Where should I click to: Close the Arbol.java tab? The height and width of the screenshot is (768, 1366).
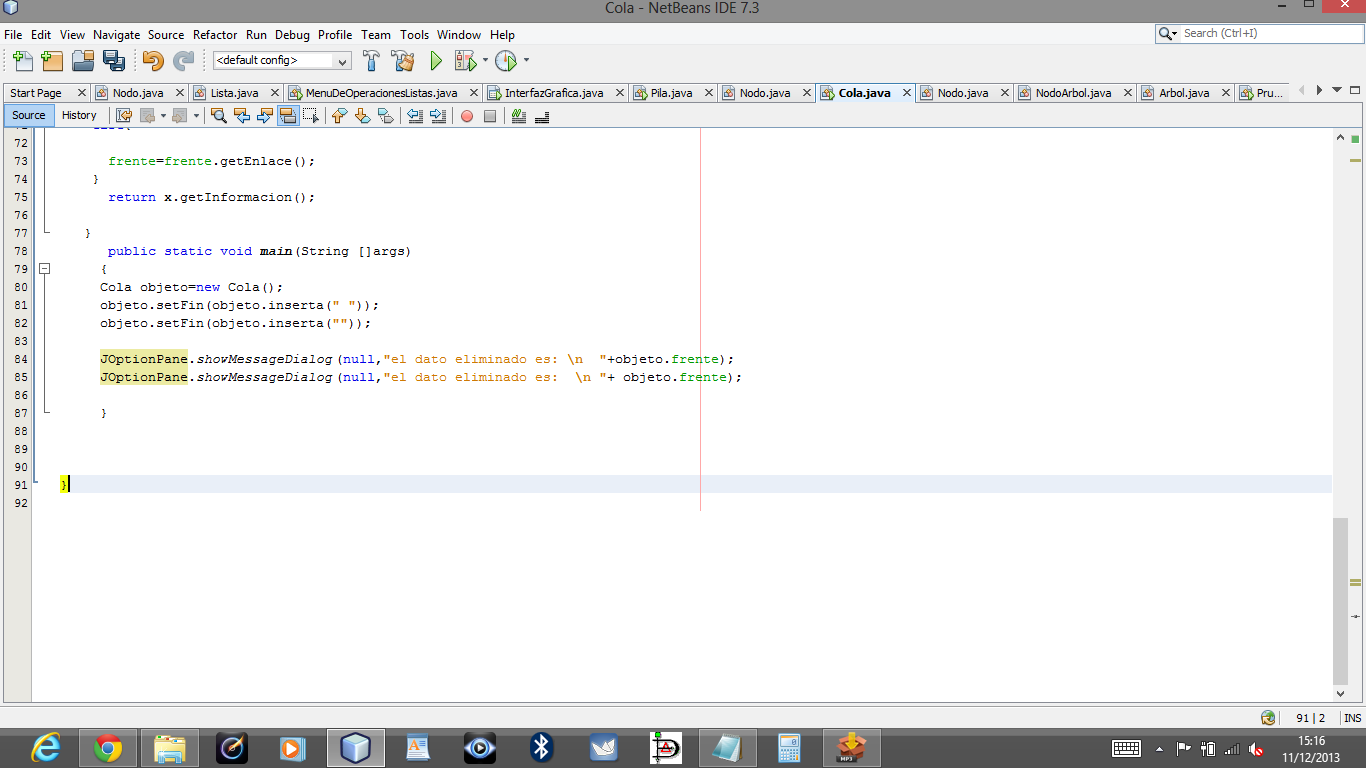tap(1225, 93)
